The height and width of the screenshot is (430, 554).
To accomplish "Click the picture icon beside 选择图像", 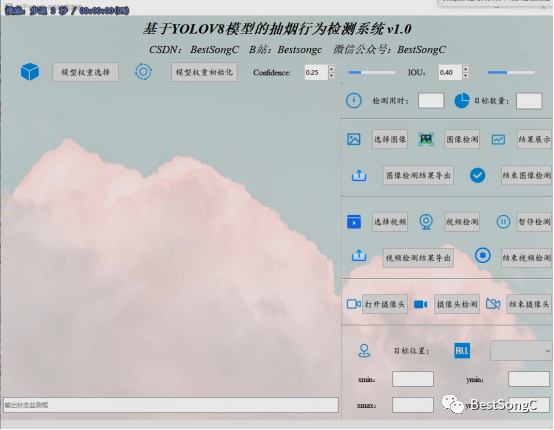I will click(x=354, y=139).
